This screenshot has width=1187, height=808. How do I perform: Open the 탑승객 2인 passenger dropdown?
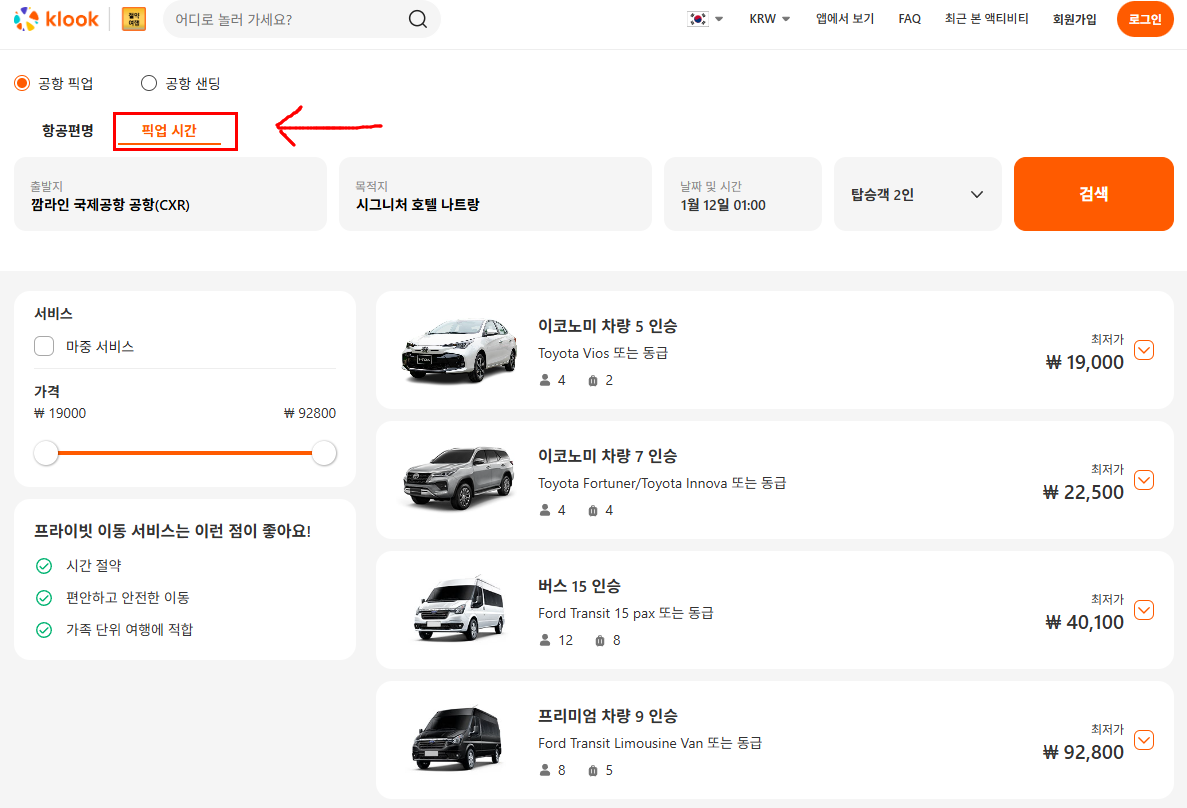tap(917, 194)
